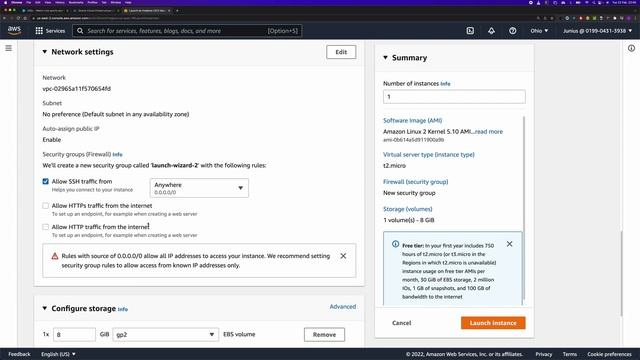Open the Services grid menu
The height and width of the screenshot is (360, 640).
[x=50, y=31]
